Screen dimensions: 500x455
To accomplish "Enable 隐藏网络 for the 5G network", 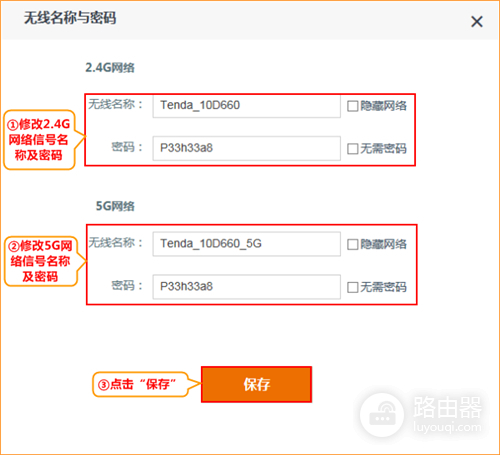I will (352, 244).
